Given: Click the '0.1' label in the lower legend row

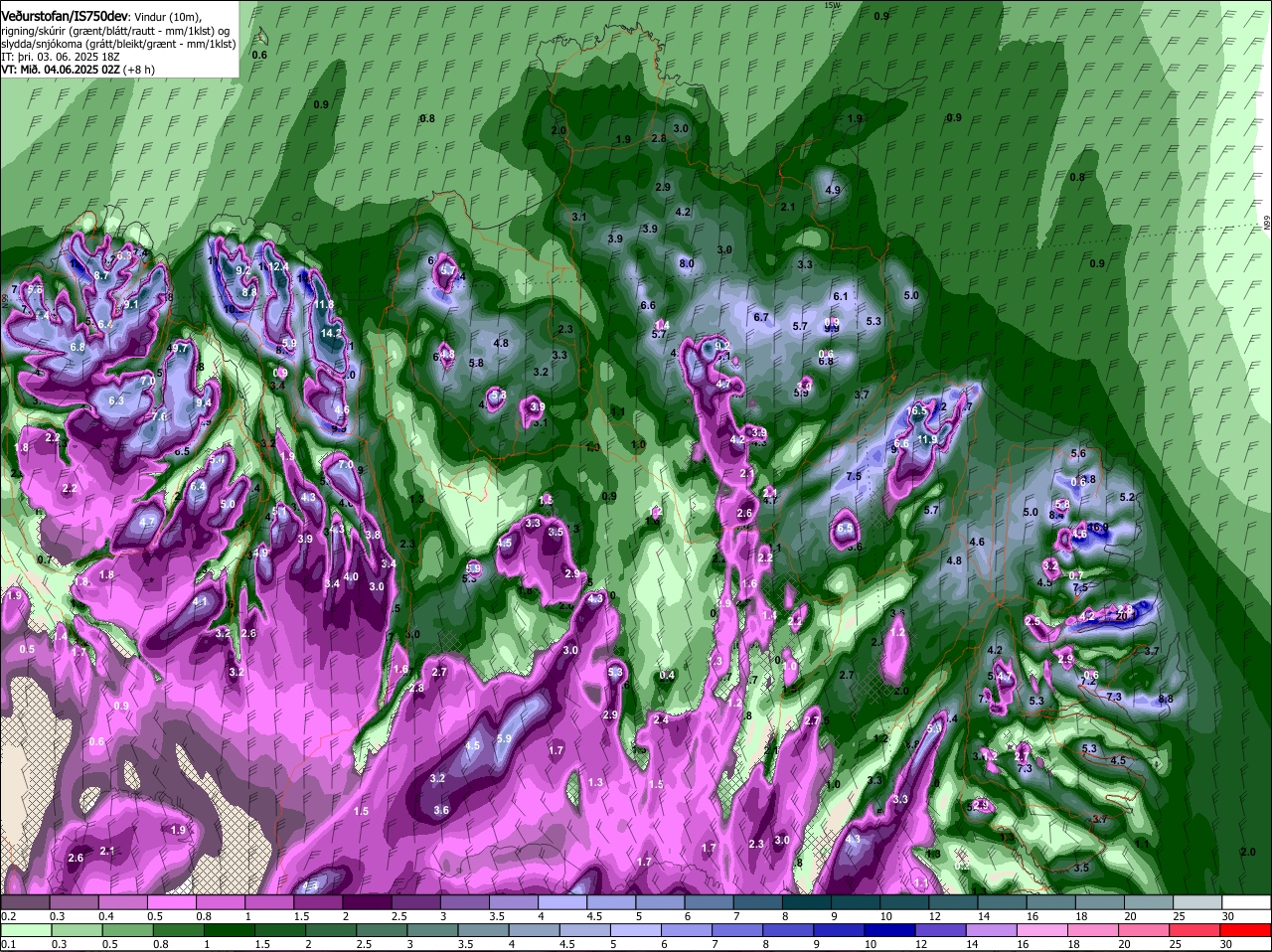Looking at the screenshot, I should click(x=8, y=943).
